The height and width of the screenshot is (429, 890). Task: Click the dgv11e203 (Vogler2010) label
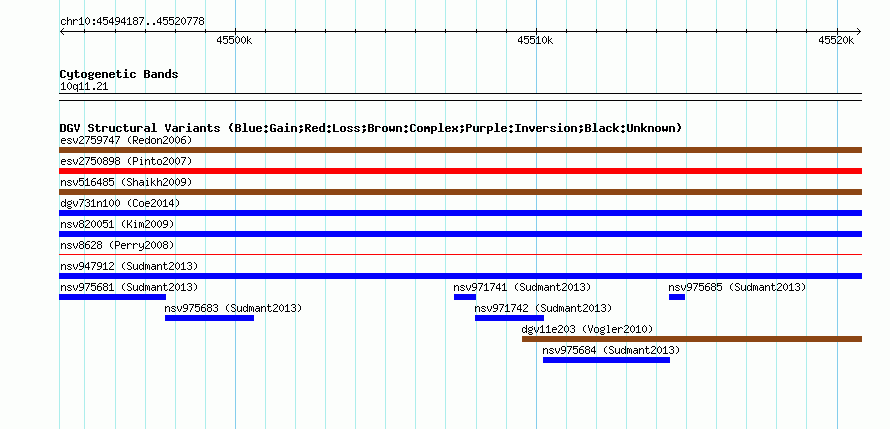(587, 329)
